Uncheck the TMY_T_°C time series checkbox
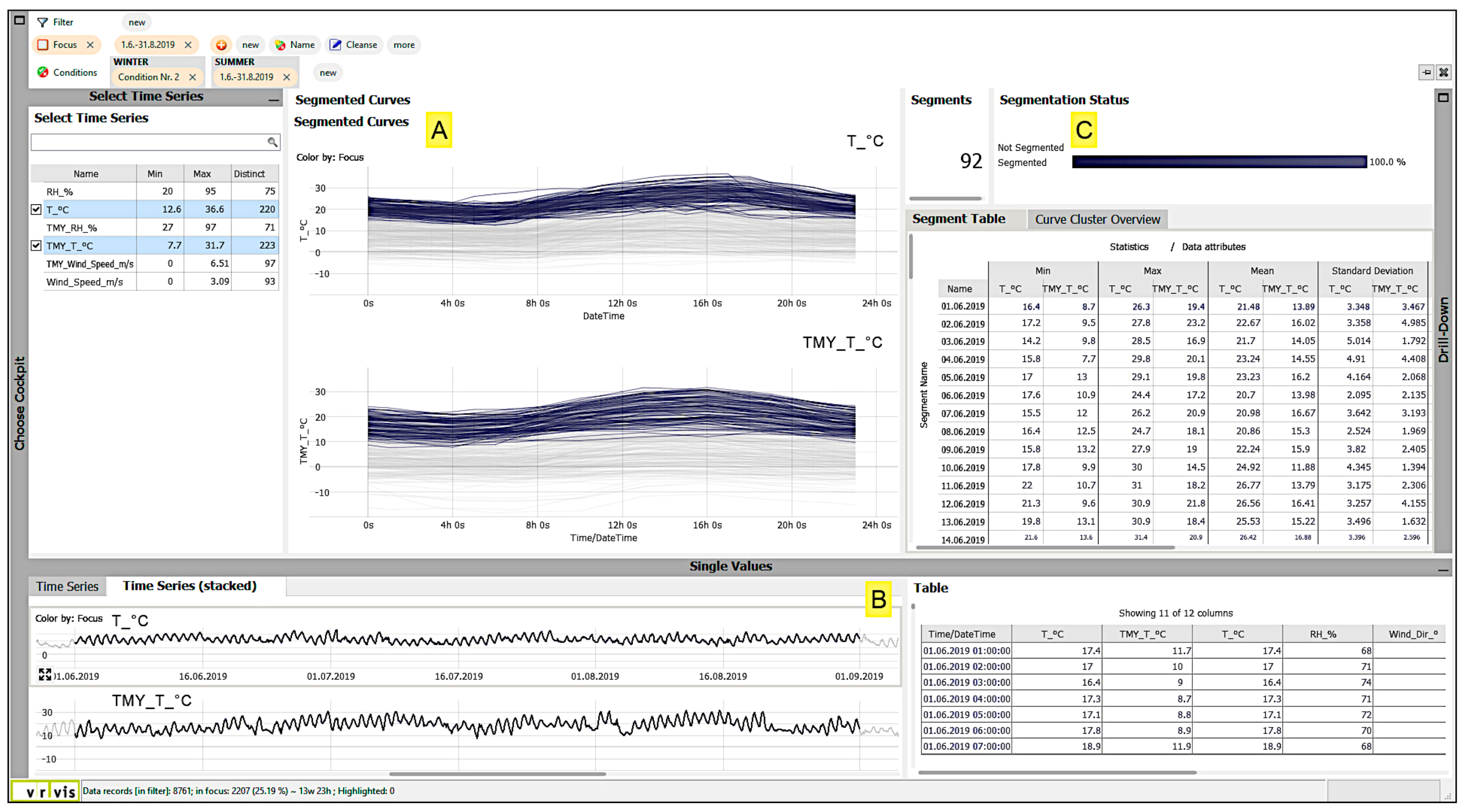 (36, 245)
